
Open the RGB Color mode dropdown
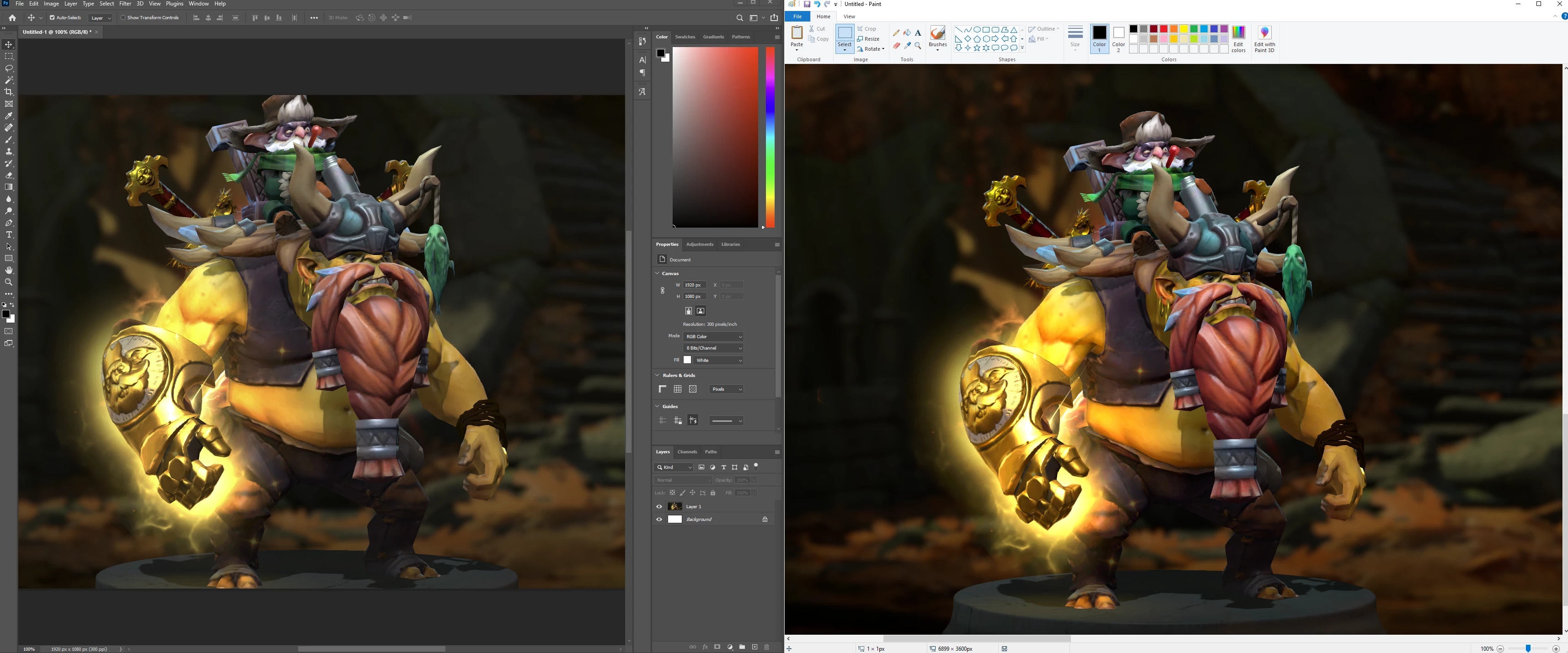pyautogui.click(x=713, y=336)
